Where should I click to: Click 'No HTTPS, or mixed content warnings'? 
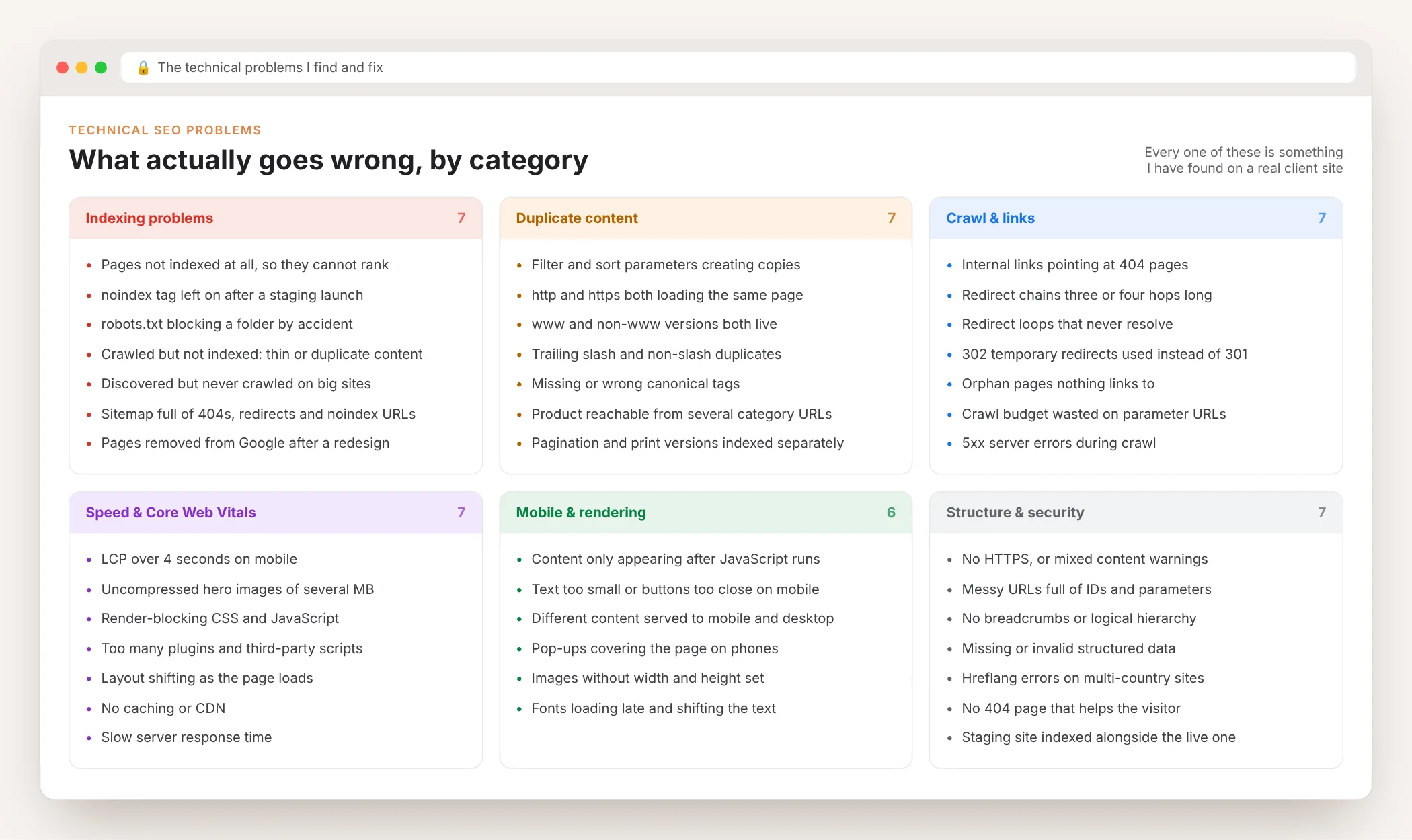1085,559
